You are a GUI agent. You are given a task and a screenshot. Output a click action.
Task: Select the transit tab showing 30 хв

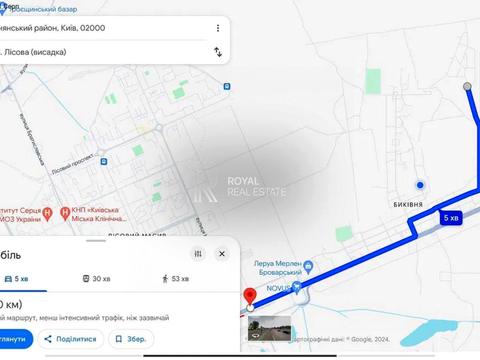tap(96, 279)
